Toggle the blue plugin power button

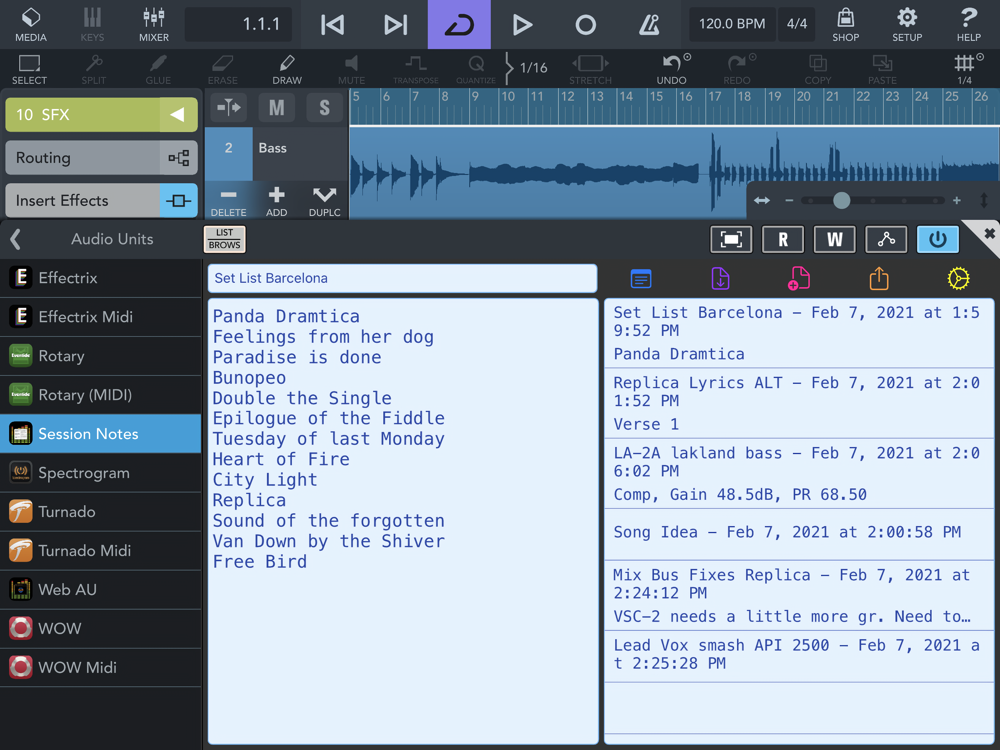pyautogui.click(x=937, y=240)
